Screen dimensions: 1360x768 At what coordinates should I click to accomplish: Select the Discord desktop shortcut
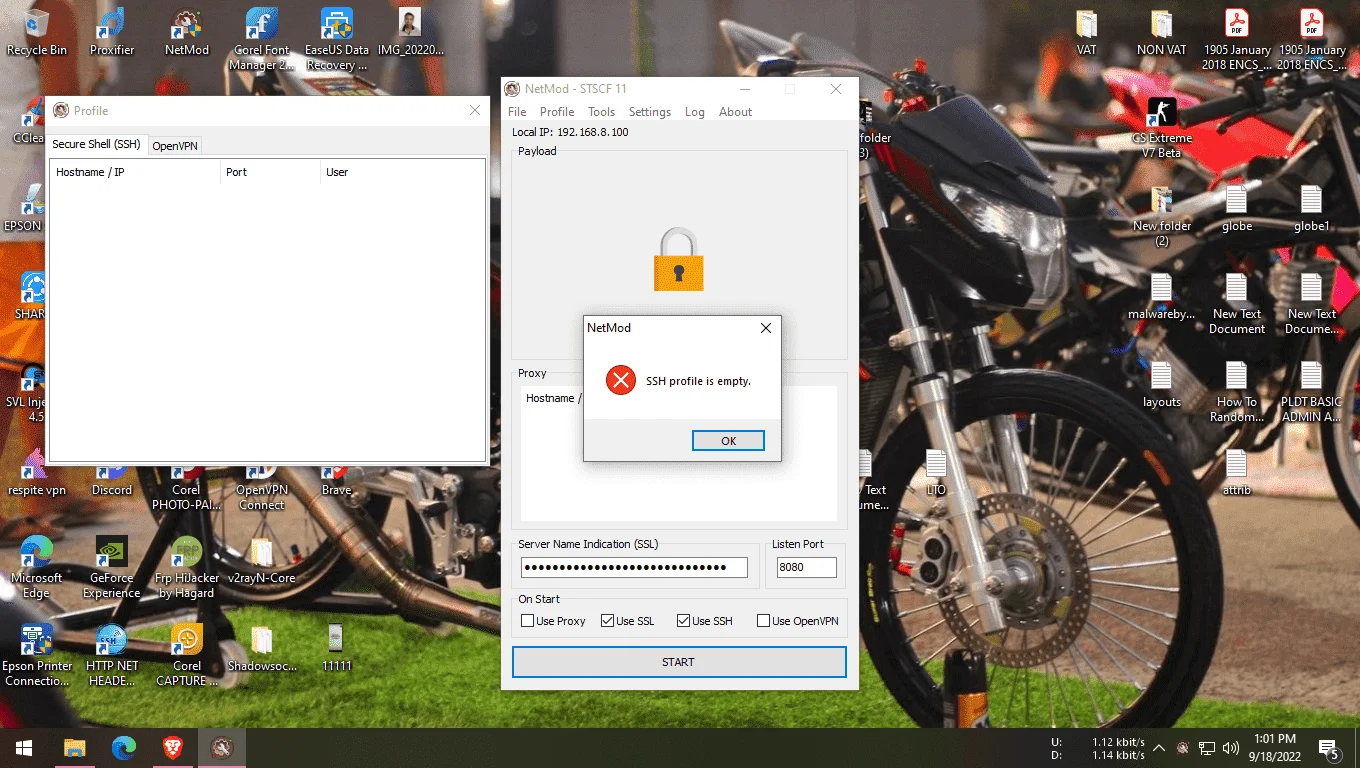(x=112, y=482)
